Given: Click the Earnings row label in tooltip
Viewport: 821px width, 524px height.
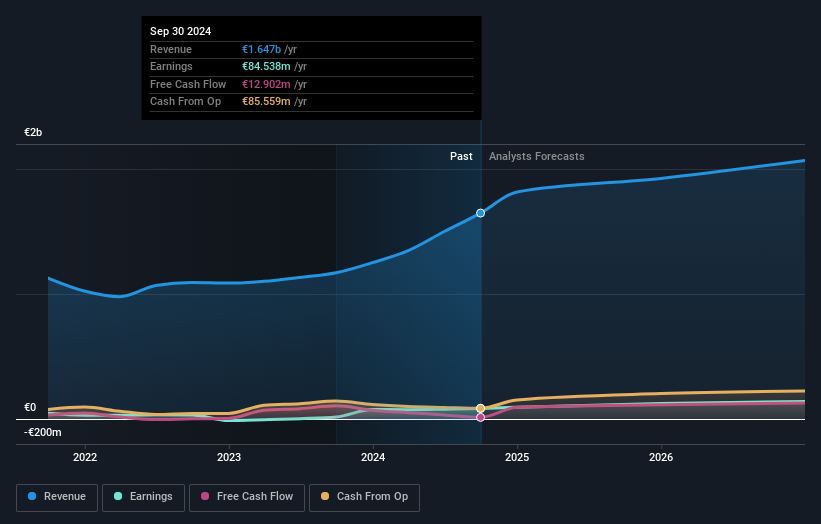Looking at the screenshot, I should (x=171, y=66).
